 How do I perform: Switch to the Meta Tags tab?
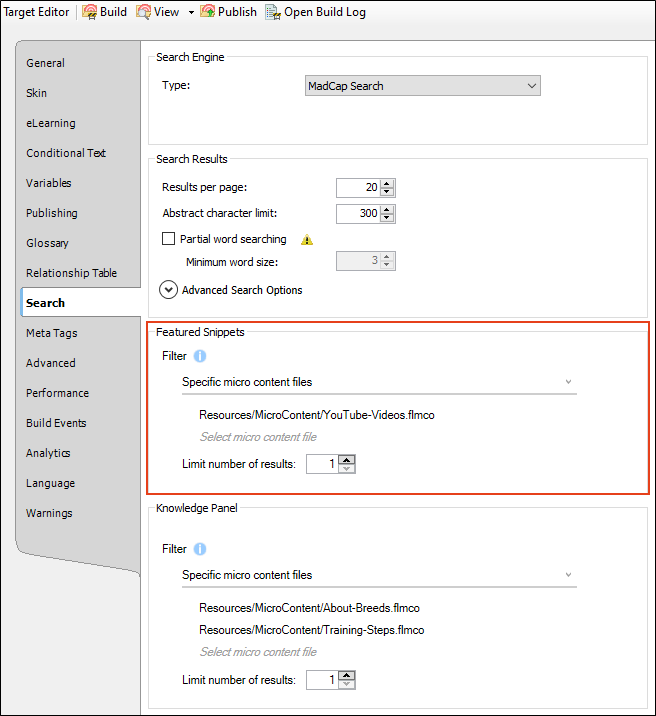[x=52, y=333]
